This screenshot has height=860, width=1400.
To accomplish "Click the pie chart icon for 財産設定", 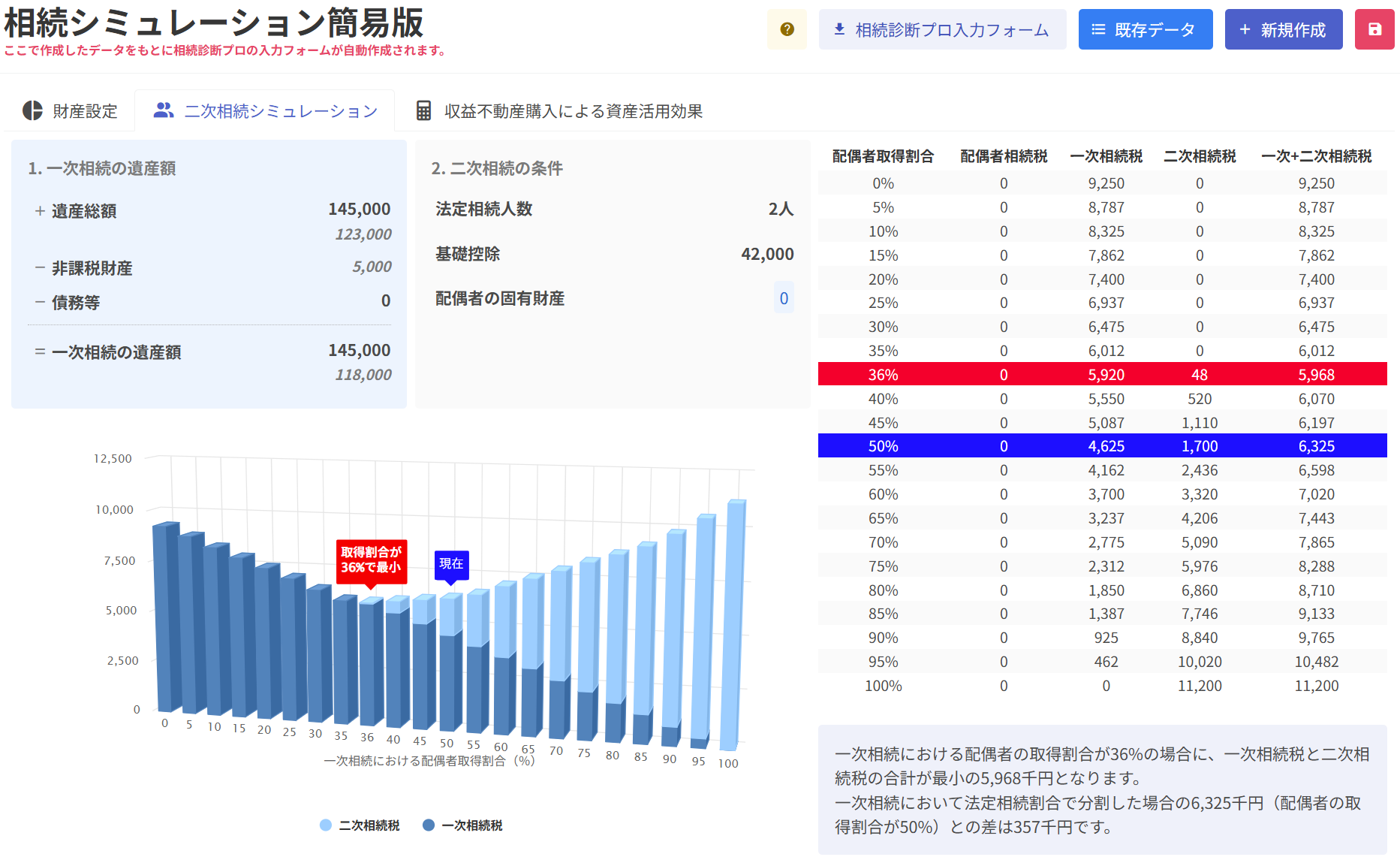I will click(32, 110).
